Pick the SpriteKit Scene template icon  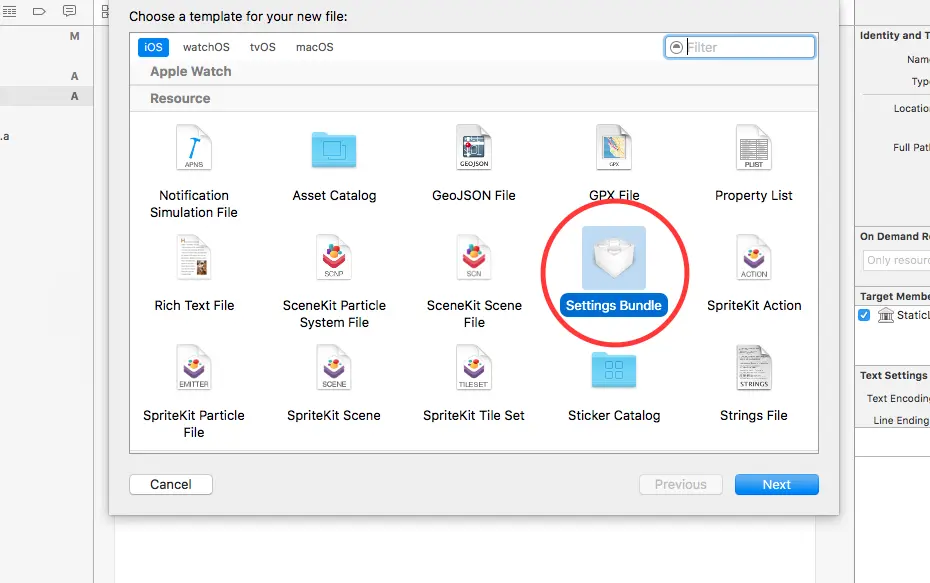pyautogui.click(x=334, y=367)
